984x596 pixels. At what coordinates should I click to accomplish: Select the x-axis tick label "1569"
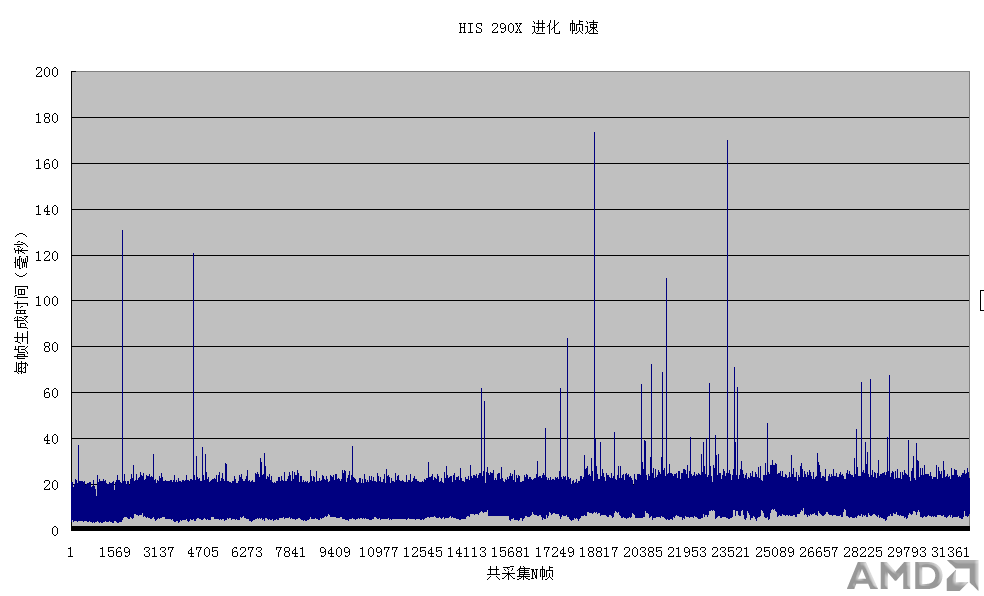[x=115, y=552]
